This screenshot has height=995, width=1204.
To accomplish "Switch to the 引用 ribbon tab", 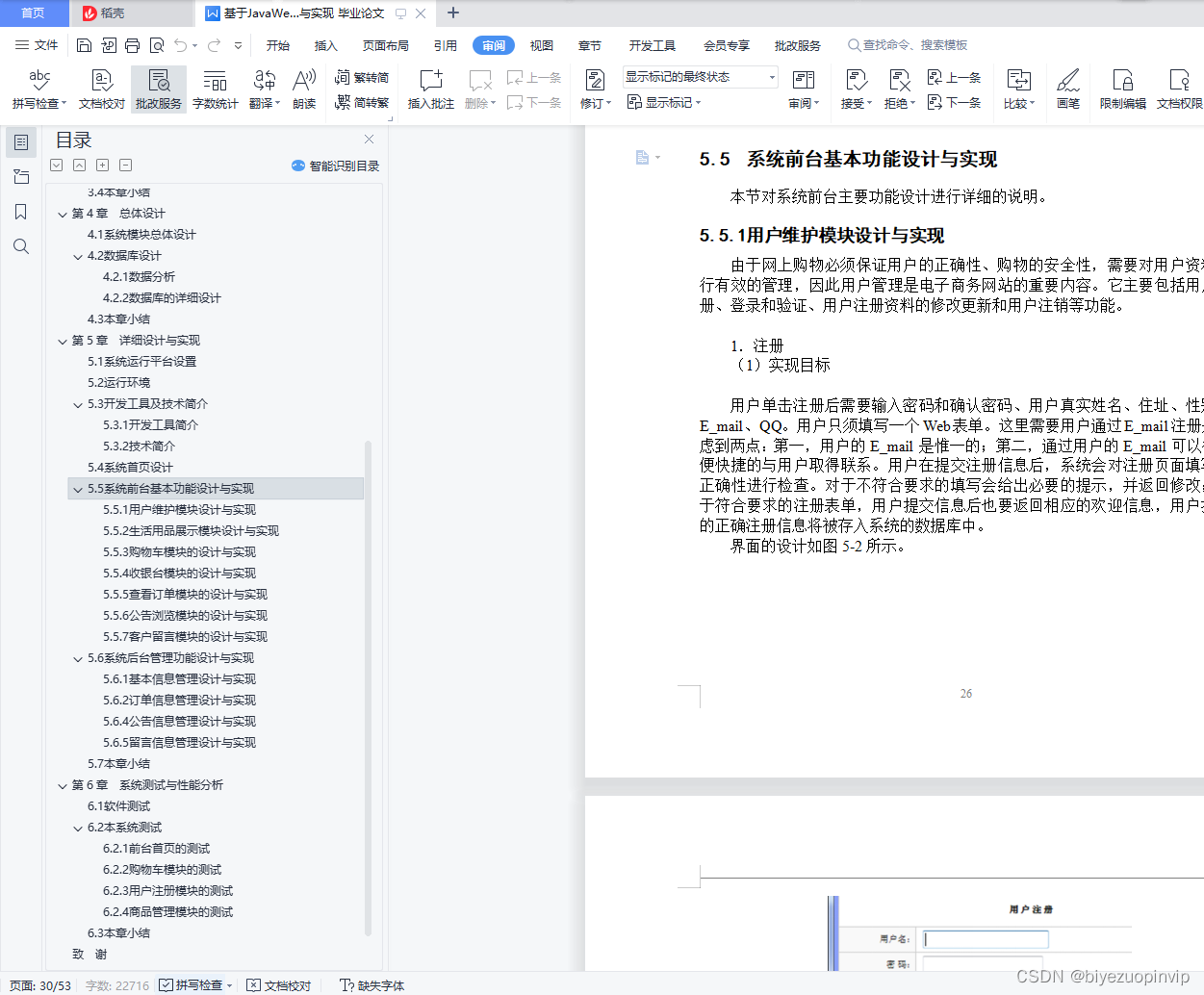I will click(445, 45).
